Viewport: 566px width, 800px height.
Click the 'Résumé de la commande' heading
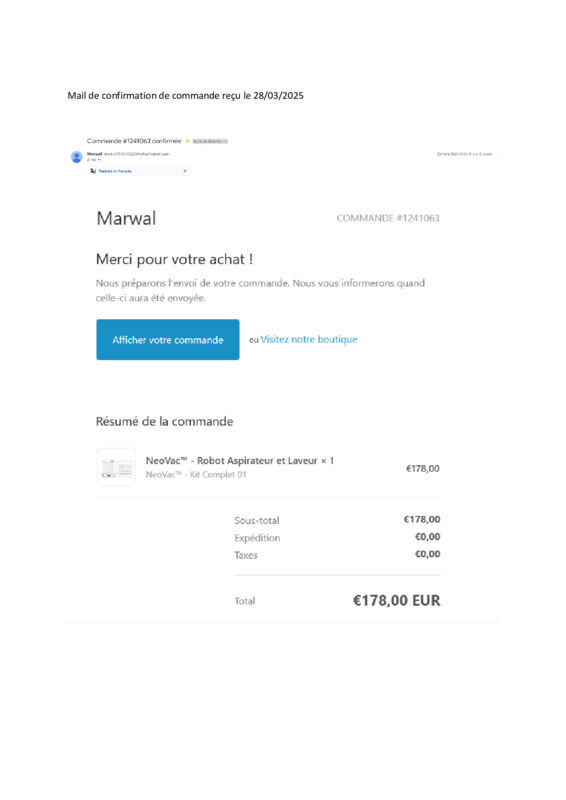[164, 421]
